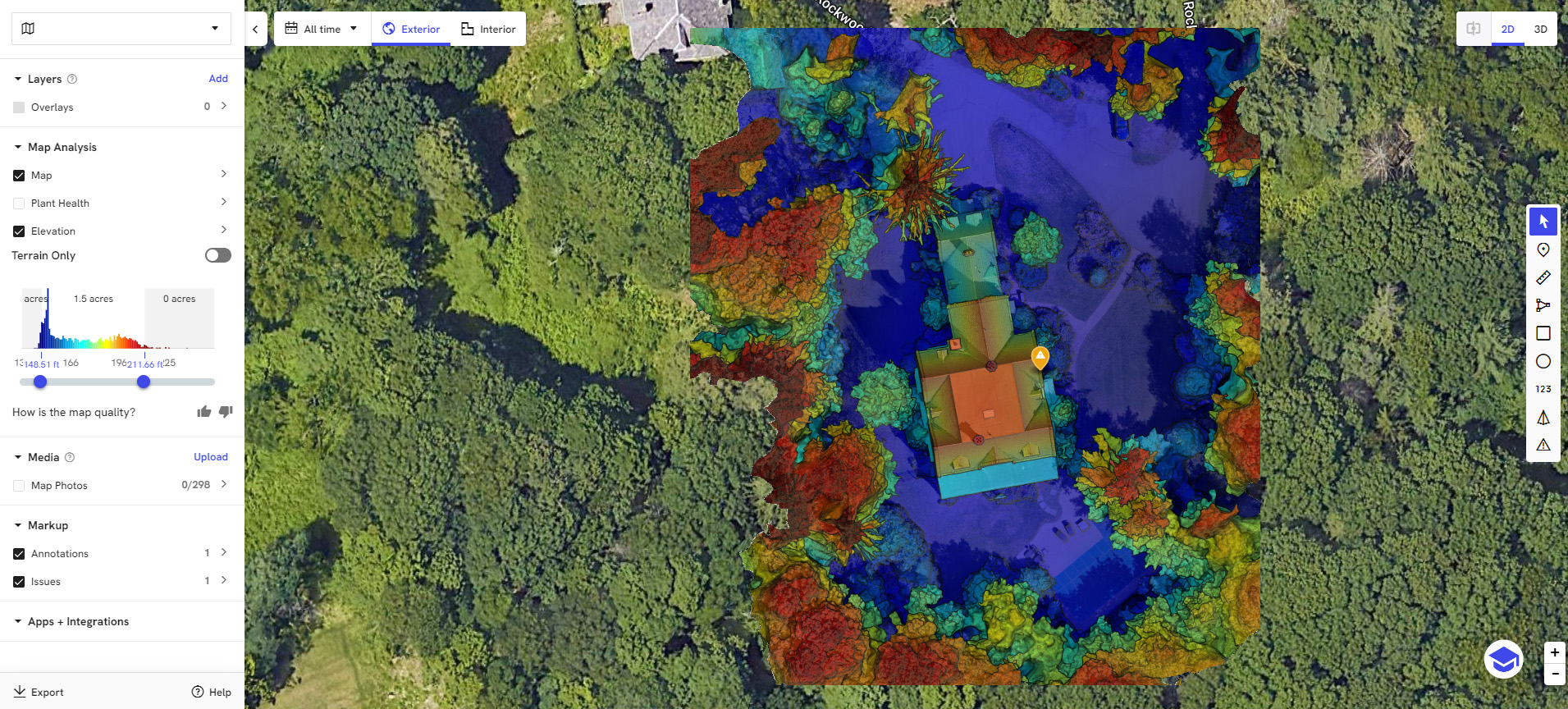Select the rectangle annotation tool
Viewport: 1568px width, 709px height.
coord(1543,333)
